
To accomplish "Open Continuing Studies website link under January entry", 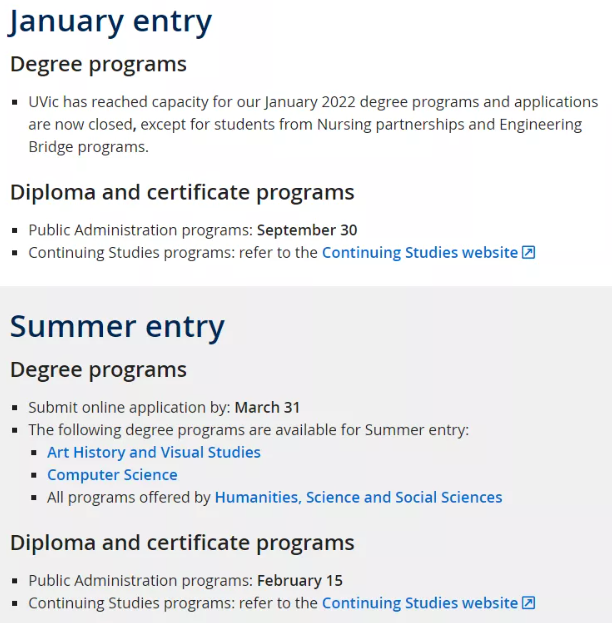I will point(420,253).
